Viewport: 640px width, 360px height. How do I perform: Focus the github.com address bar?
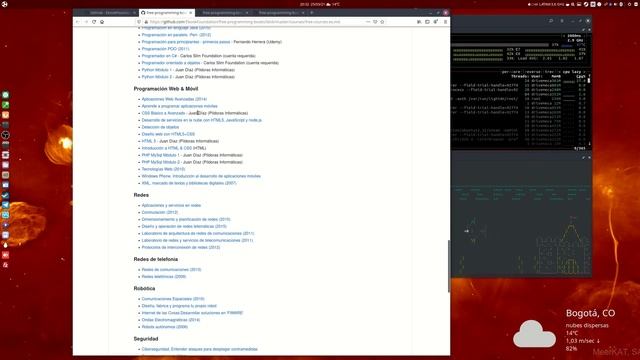pyautogui.click(x=249, y=22)
